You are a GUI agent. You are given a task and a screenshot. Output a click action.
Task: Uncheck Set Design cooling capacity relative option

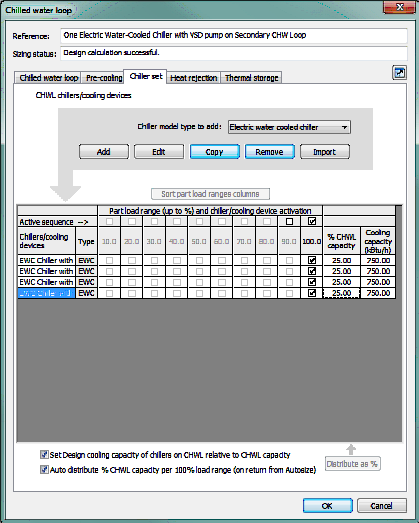[x=44, y=455]
